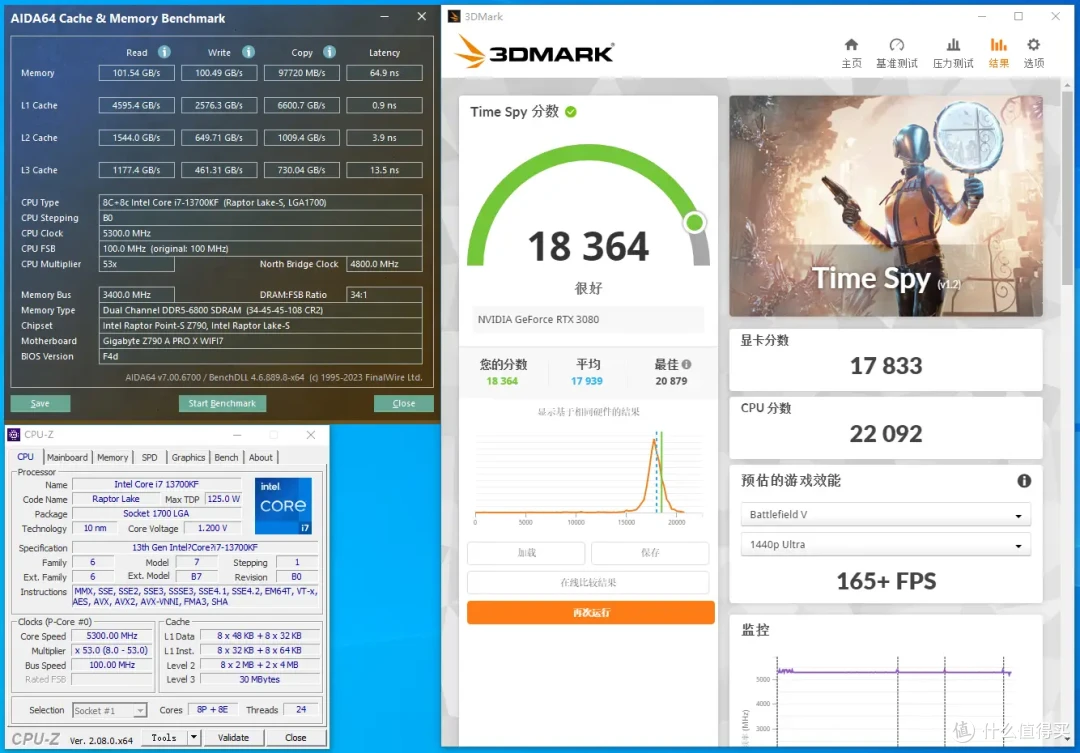Screen dimensions: 1080x753
Task: Open the 1440p Ultra resolution dropdown
Action: click(x=885, y=544)
